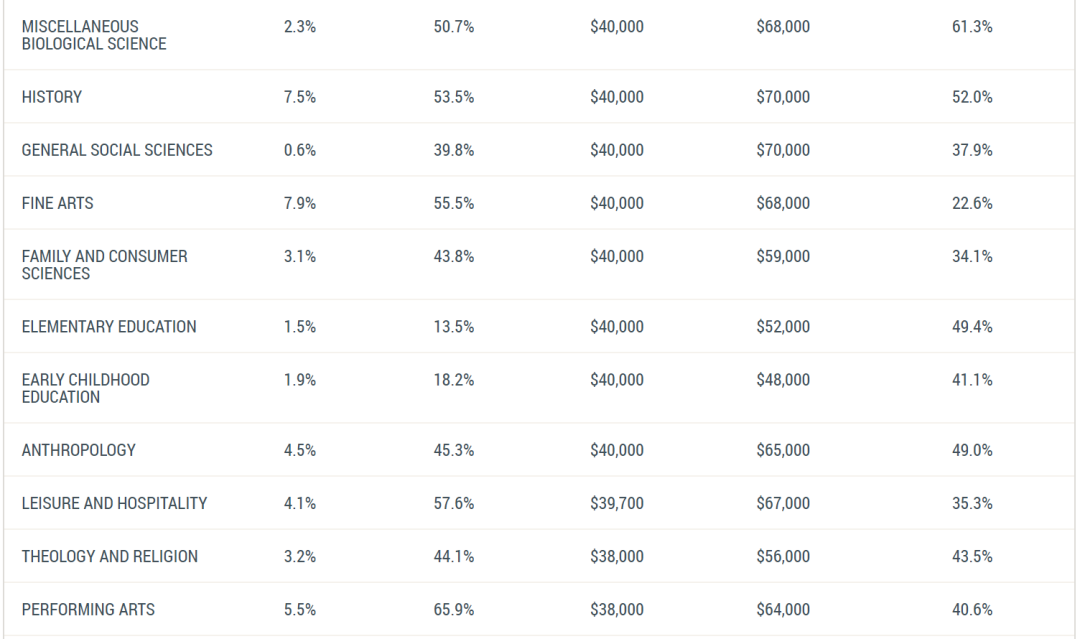Screen dimensions: 1080x639
Task: Select GENERAL SOCIAL SCIENCES major name
Action: click(x=117, y=150)
